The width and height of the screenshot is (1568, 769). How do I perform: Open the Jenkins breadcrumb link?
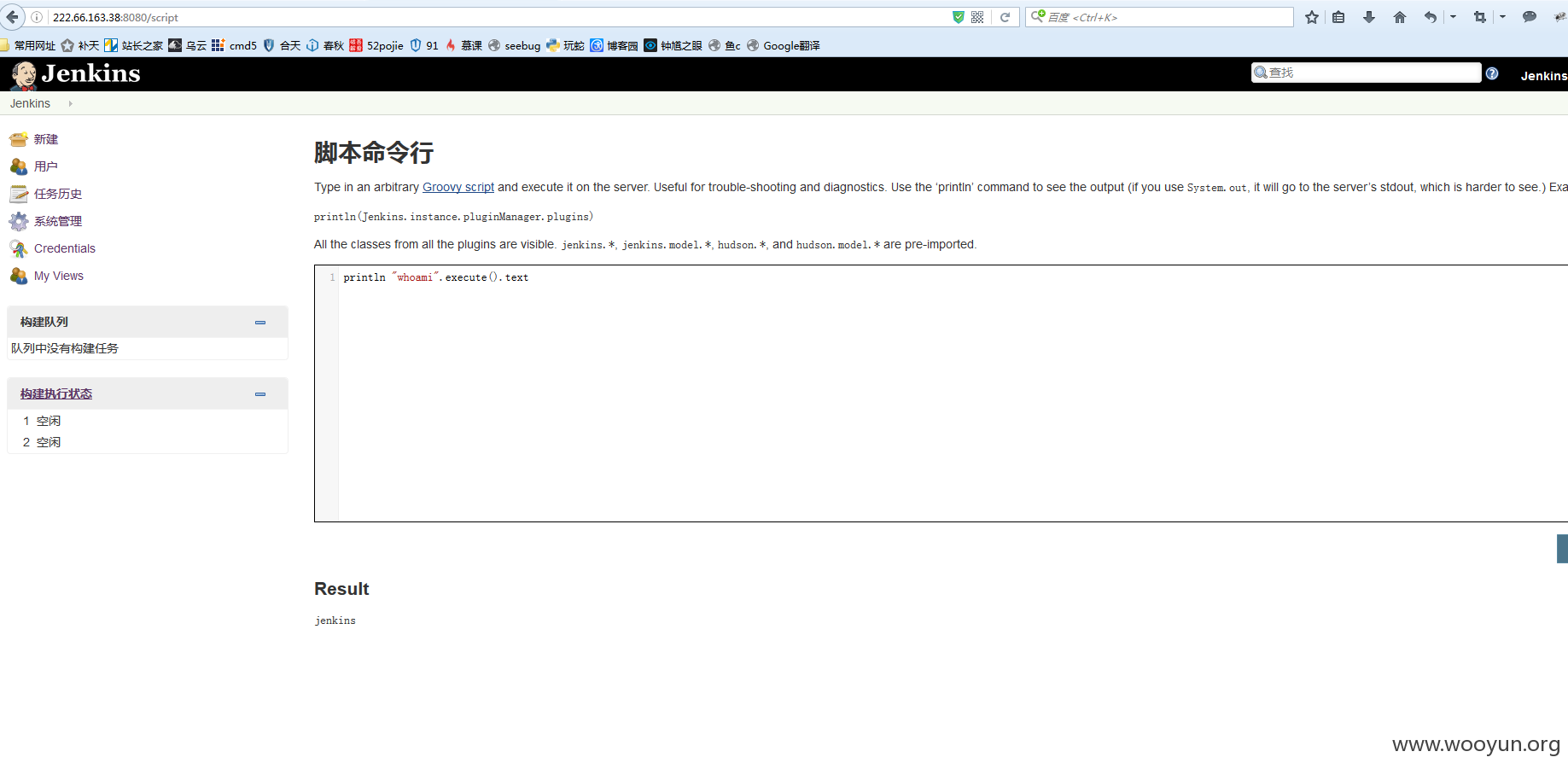point(30,103)
